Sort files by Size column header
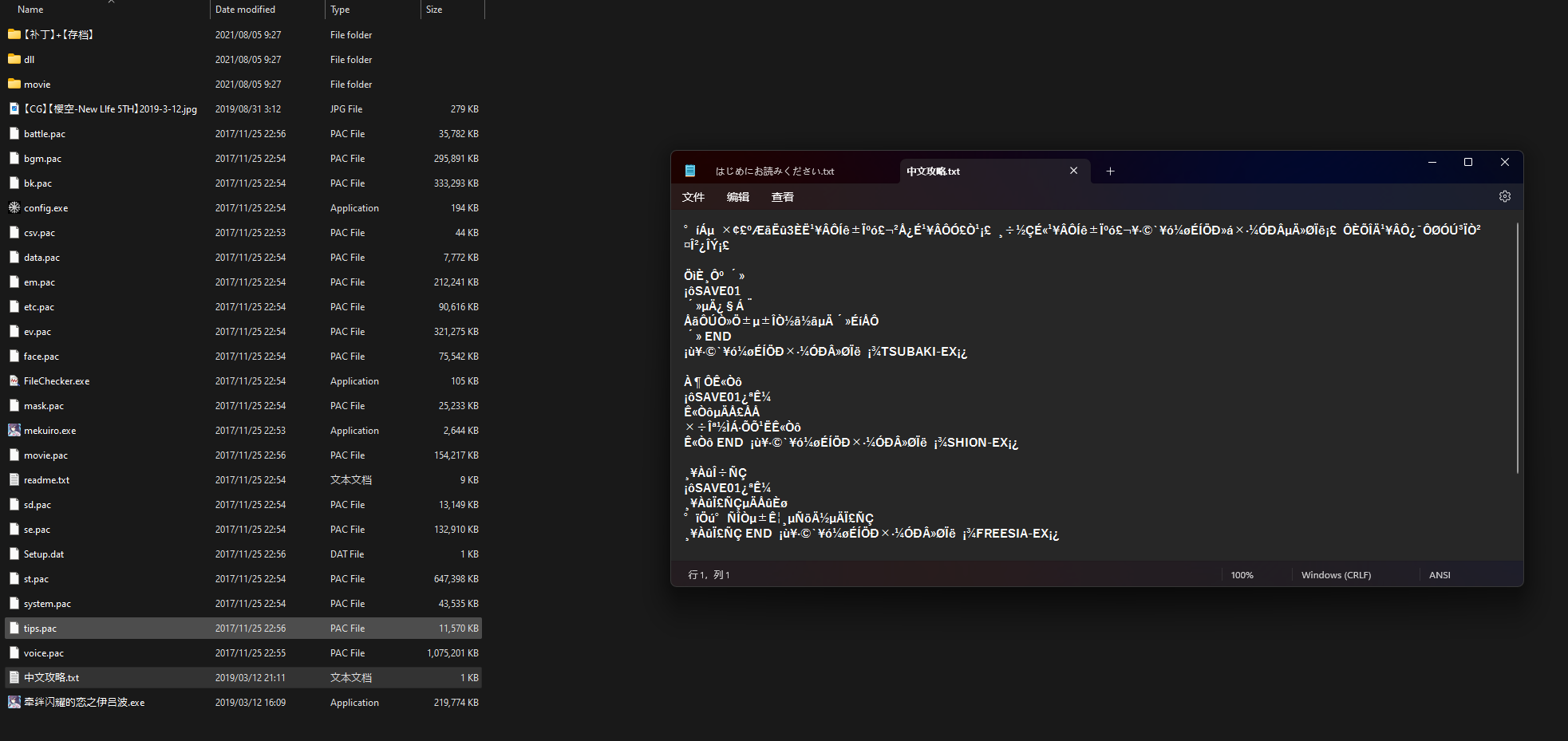Image resolution: width=1568 pixels, height=741 pixels. point(434,10)
